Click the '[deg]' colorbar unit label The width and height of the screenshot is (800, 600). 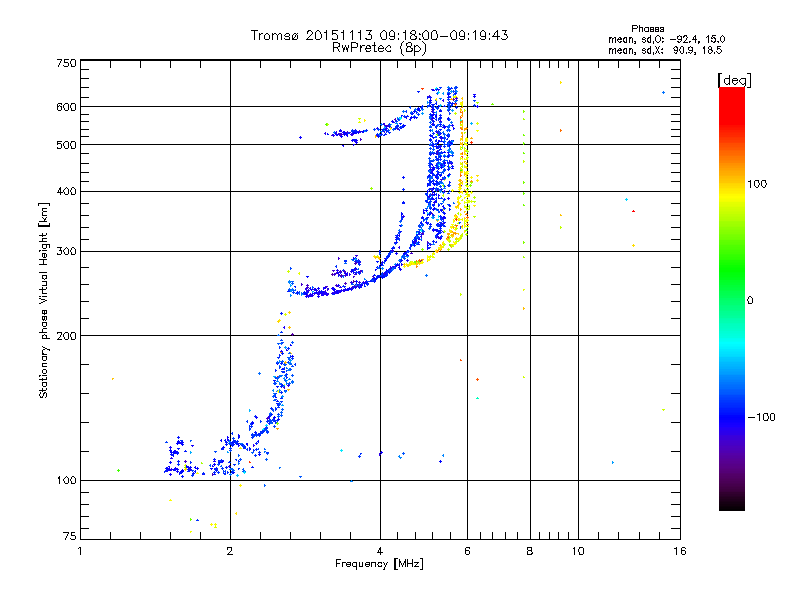pos(734,80)
